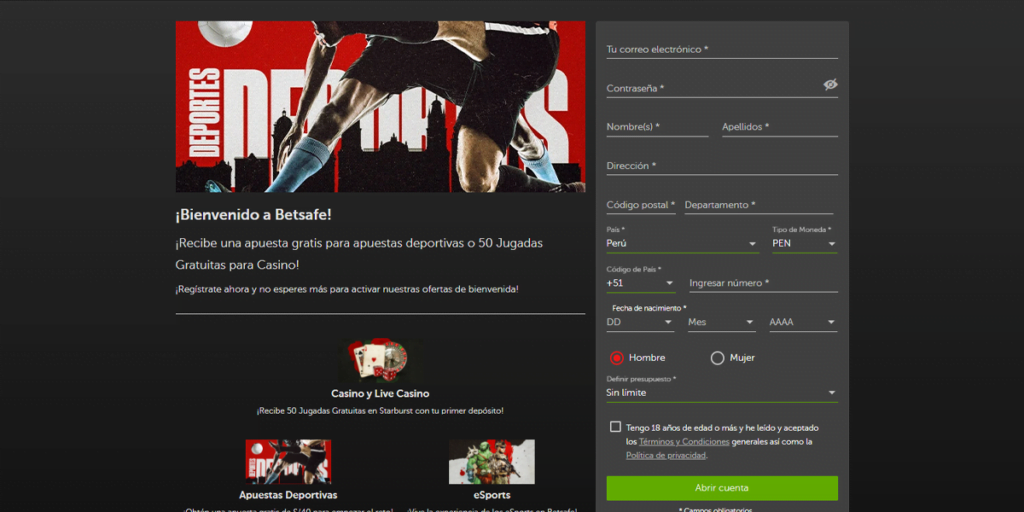Click the eSports thumbnail image
The image size is (1024, 512).
coord(491,462)
